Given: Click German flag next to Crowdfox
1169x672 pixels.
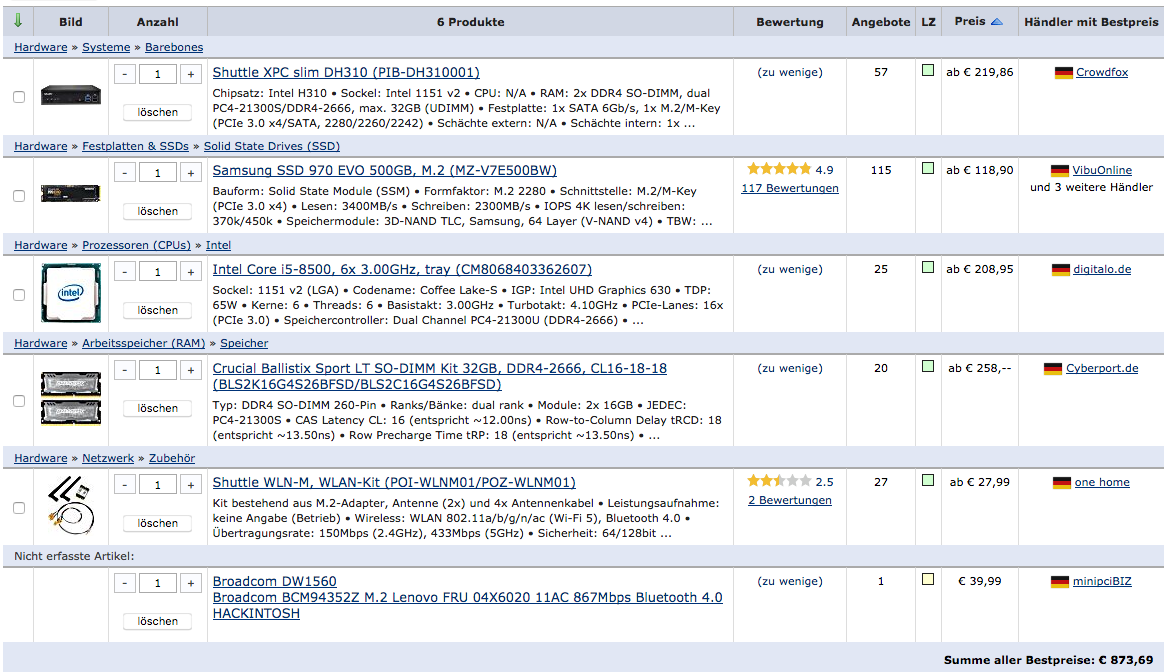Looking at the screenshot, I should coord(1064,72).
